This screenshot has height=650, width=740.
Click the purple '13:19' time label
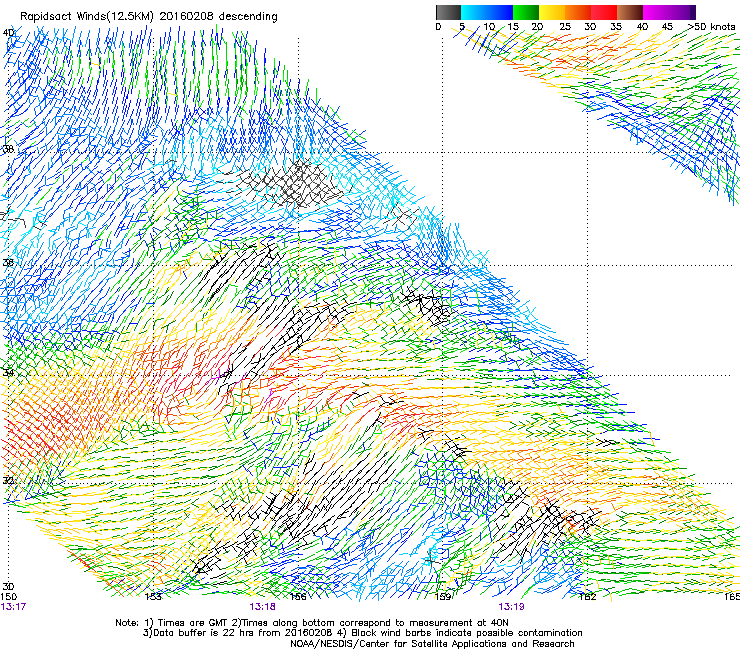coord(511,607)
